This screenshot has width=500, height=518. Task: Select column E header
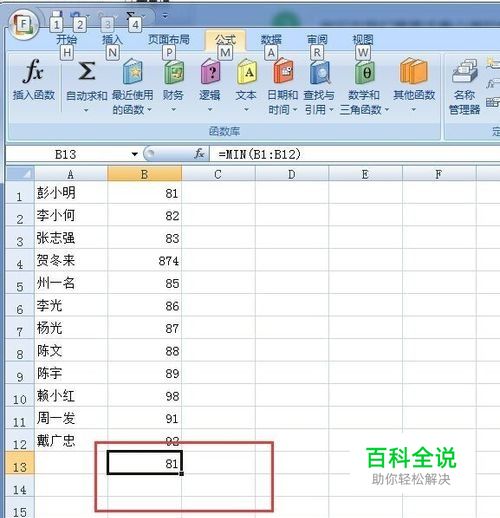coord(365,174)
